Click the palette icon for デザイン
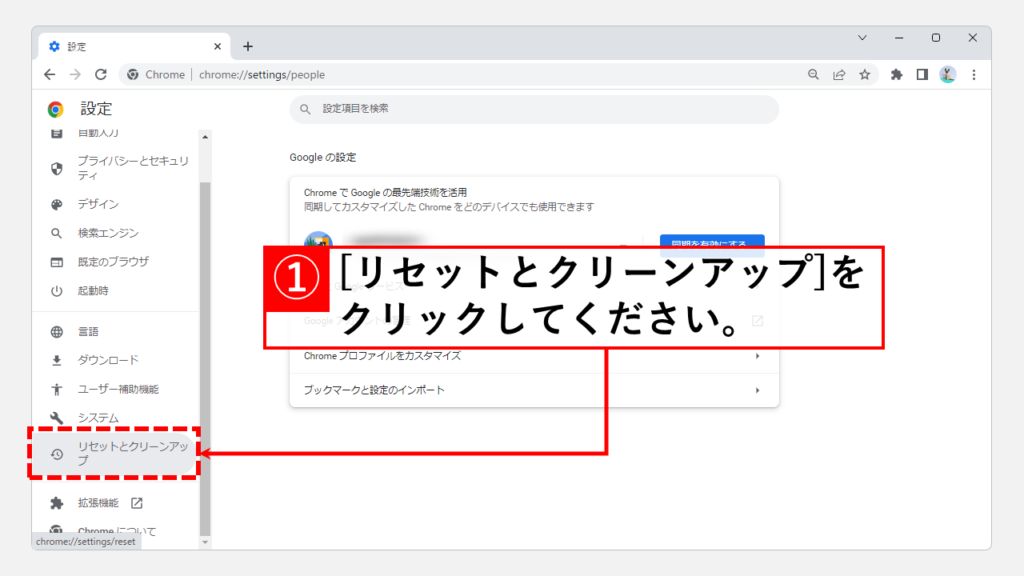 pyautogui.click(x=57, y=204)
